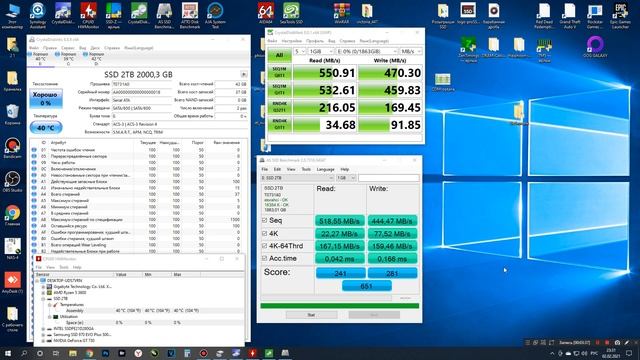
Task: Open the Red Dead Redemption shortcut
Action: tap(544, 16)
